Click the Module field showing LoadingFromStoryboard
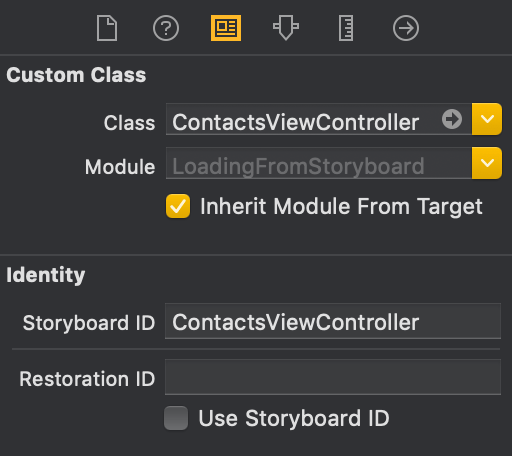Image resolution: width=512 pixels, height=456 pixels. 319,163
